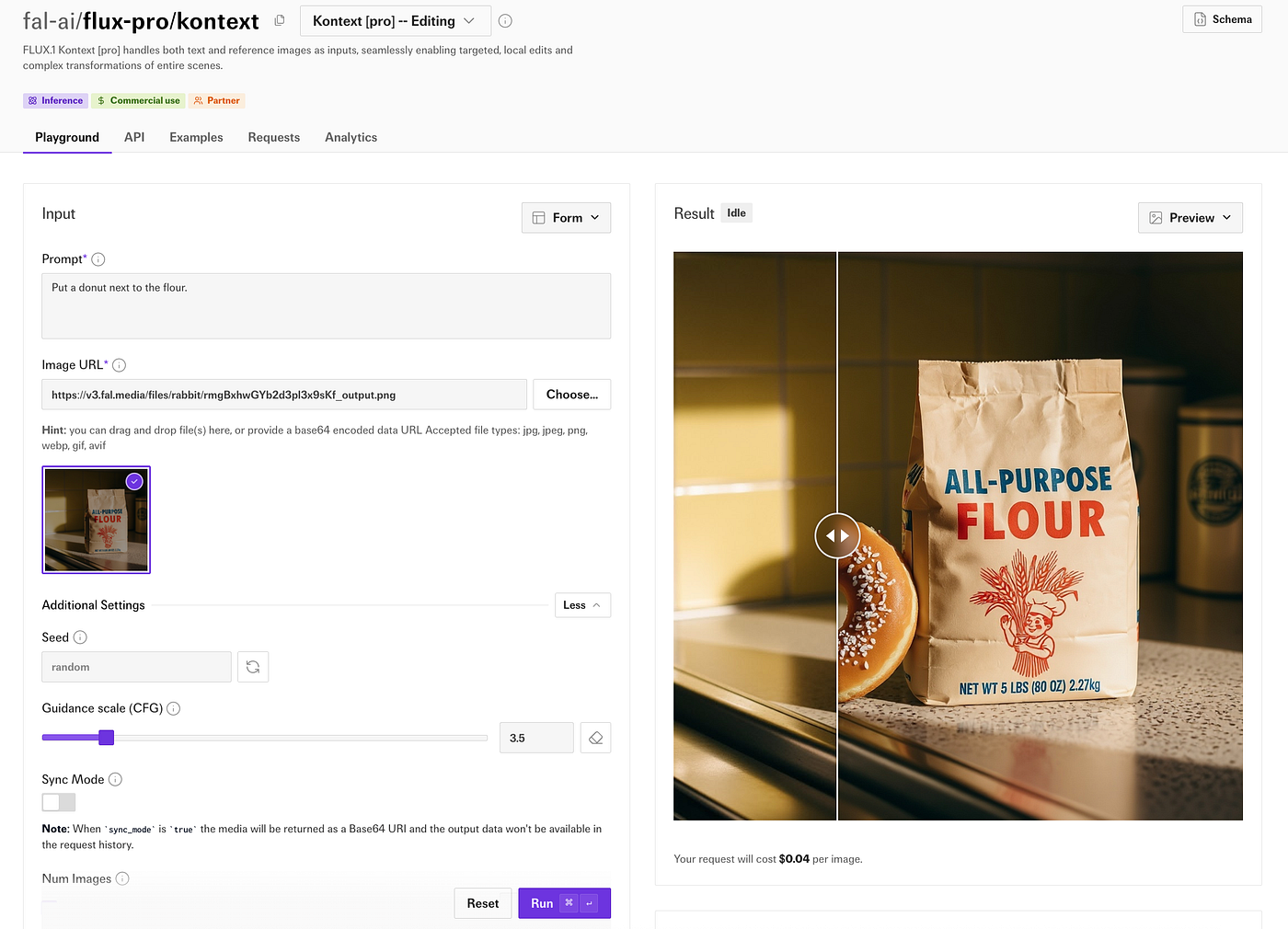This screenshot has height=929, width=1288.
Task: Click the Prompt info icon
Action: click(98, 259)
